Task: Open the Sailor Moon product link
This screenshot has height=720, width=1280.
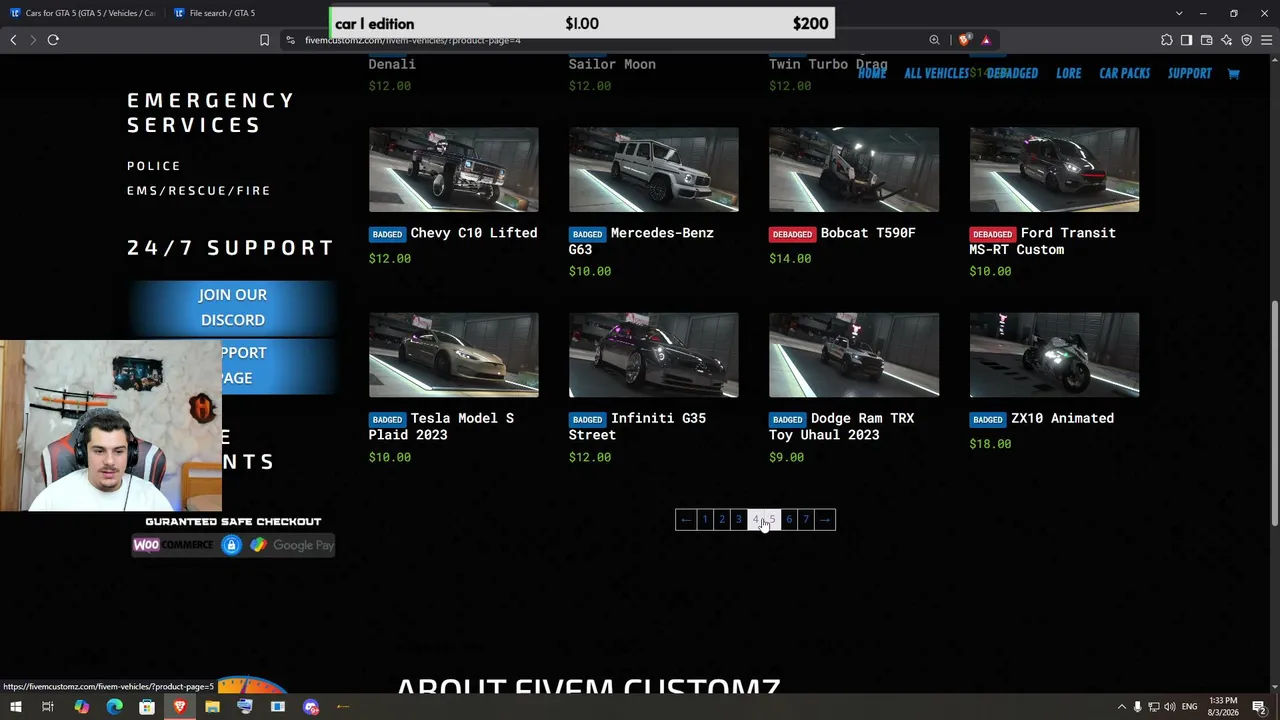Action: click(612, 64)
